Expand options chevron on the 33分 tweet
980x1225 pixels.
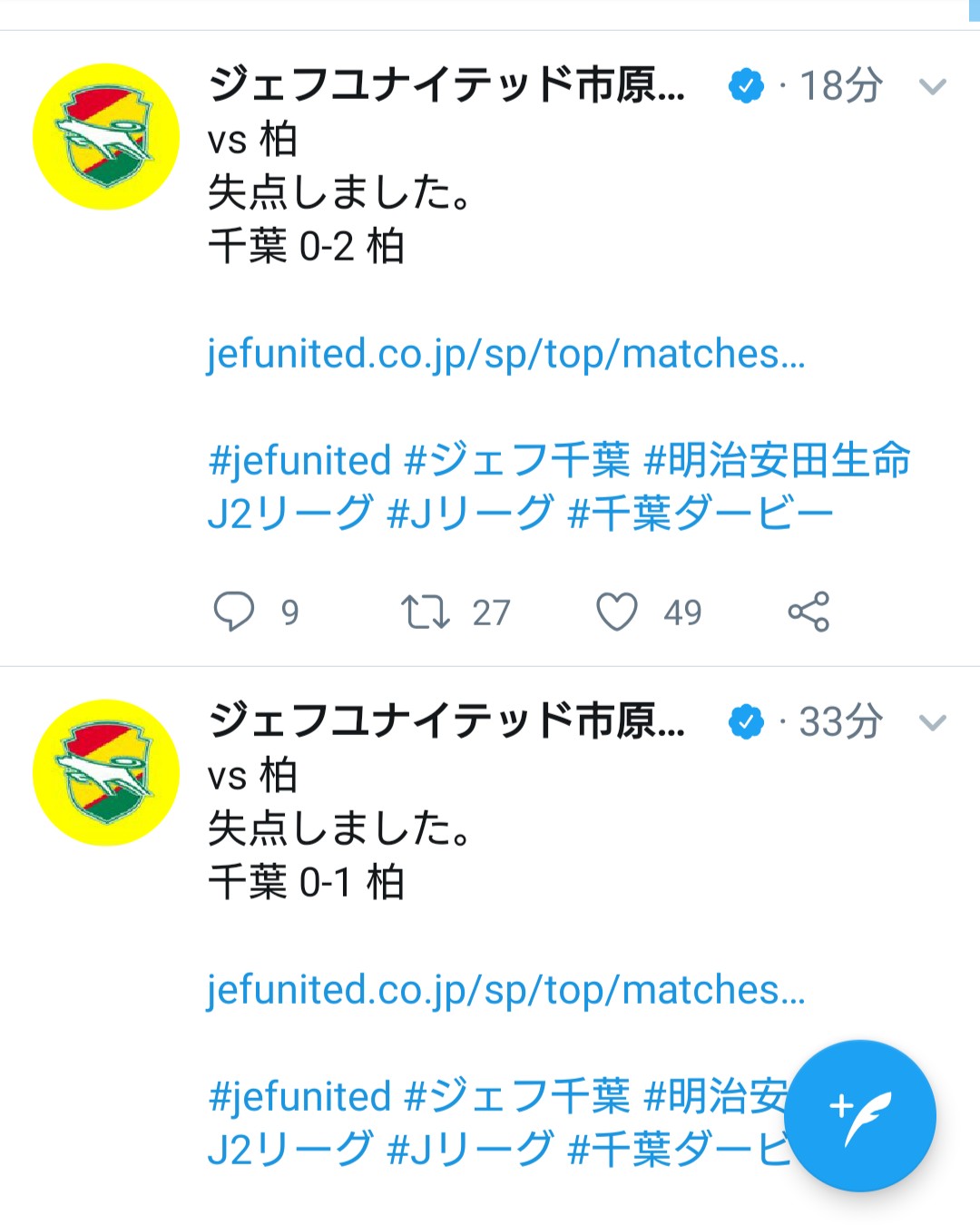tap(932, 723)
